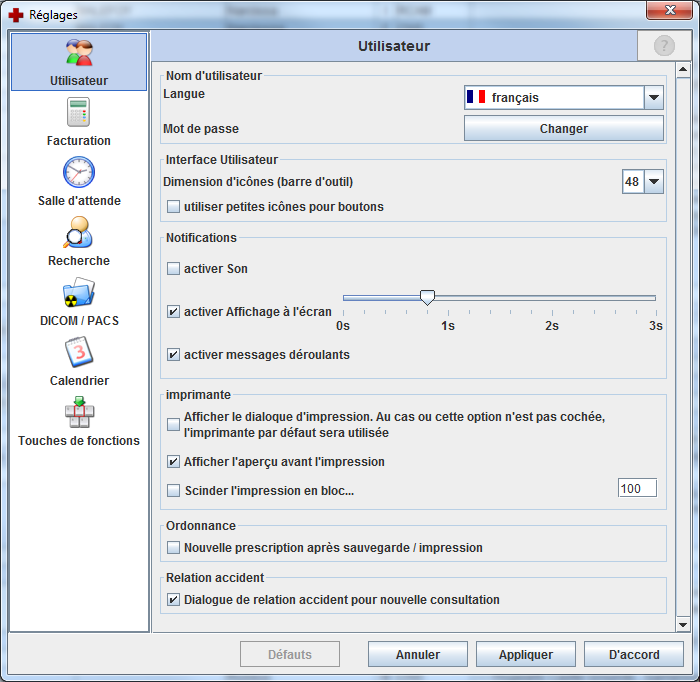Open the Utilisateur settings icon

[79, 54]
